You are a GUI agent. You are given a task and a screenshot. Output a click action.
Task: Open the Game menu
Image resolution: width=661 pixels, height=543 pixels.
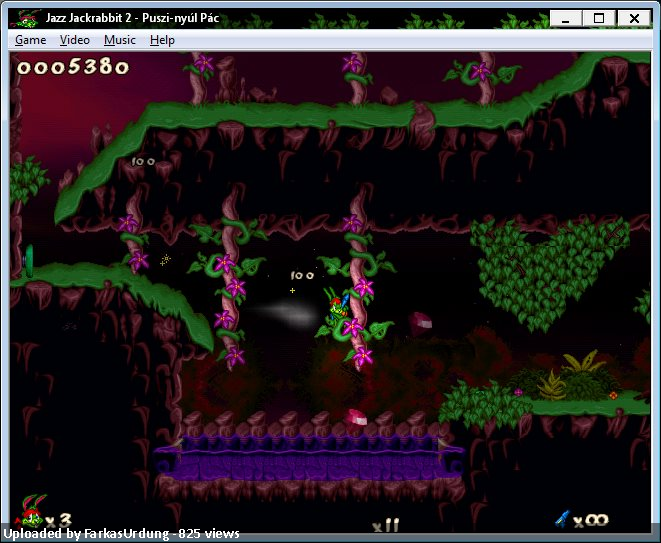[30, 40]
